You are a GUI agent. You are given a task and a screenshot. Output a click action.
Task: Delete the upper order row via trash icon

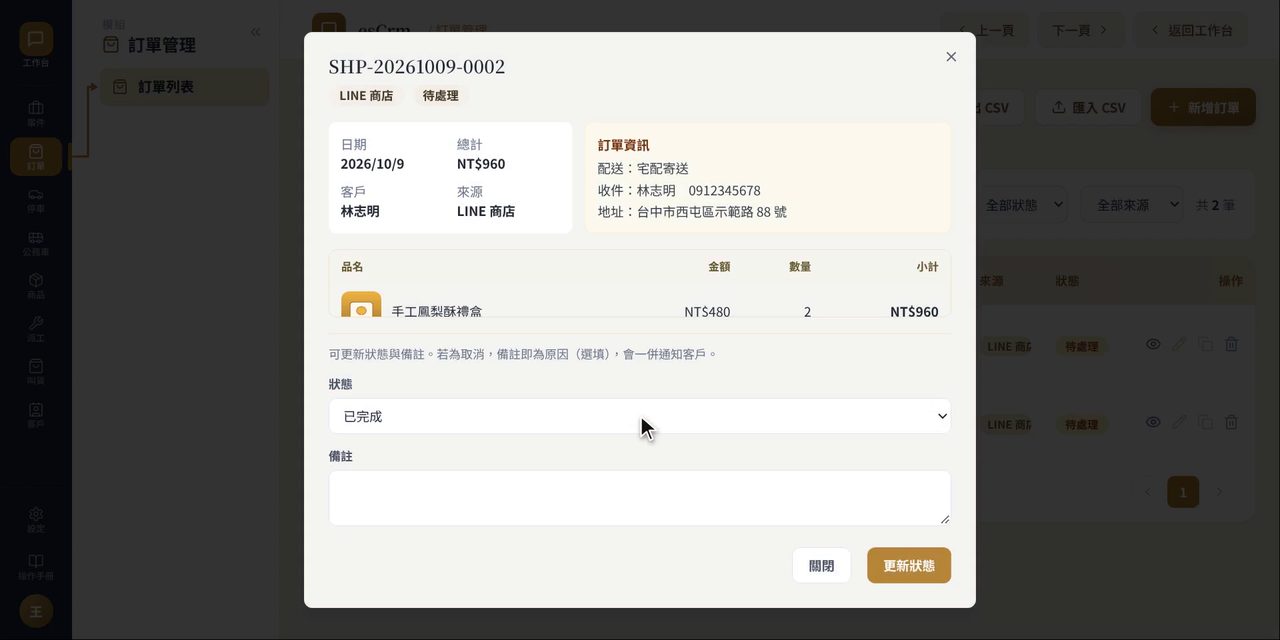click(1231, 344)
